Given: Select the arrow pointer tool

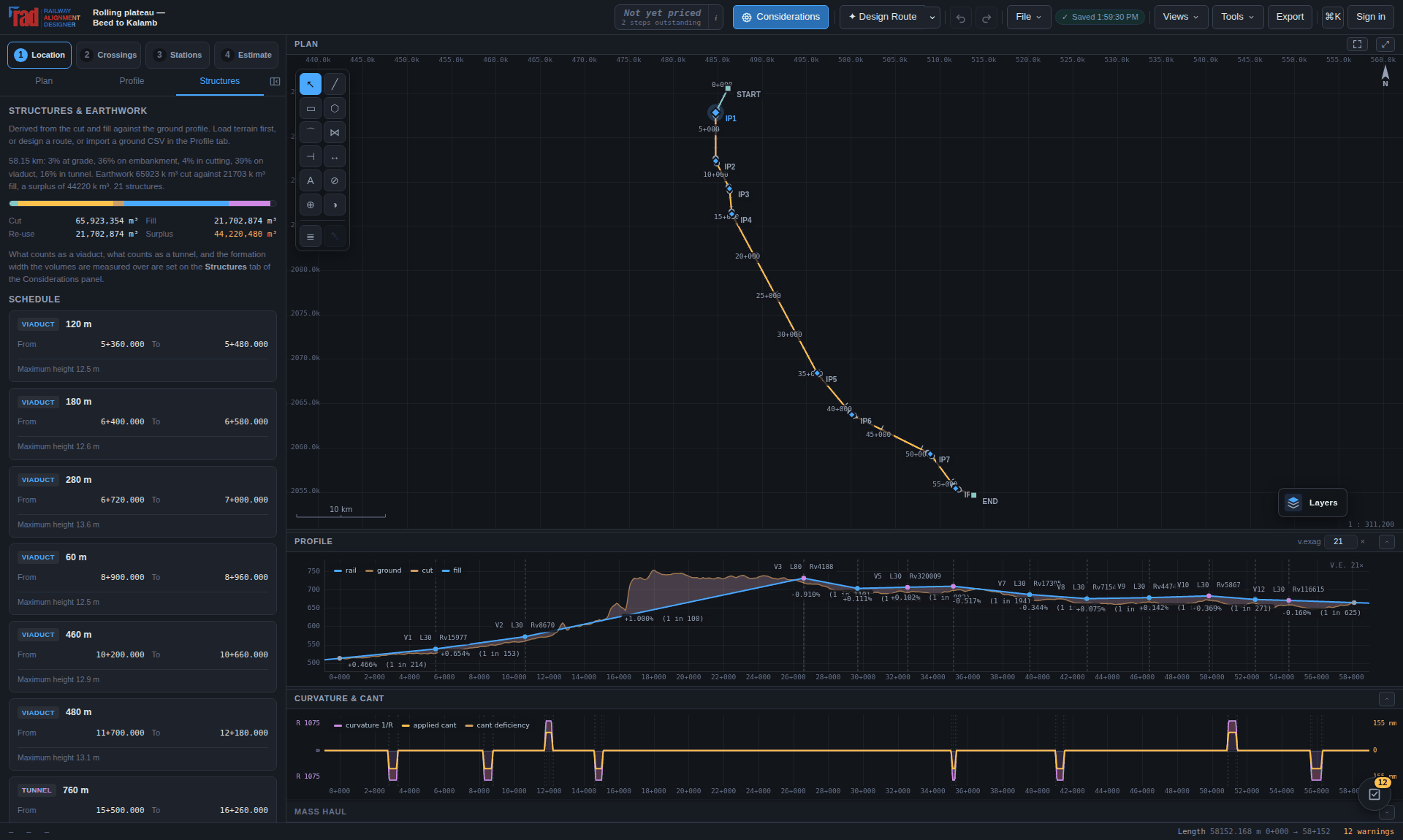Looking at the screenshot, I should [311, 85].
